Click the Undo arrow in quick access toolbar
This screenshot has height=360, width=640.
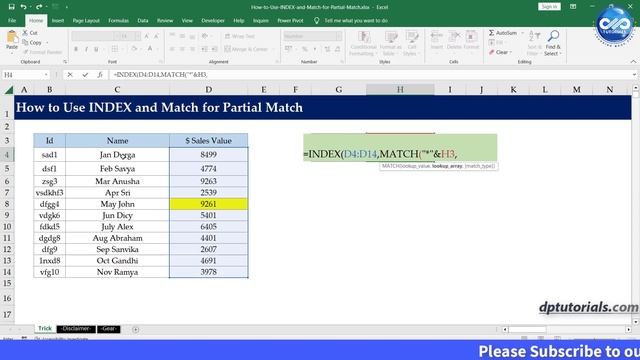tap(24, 7)
